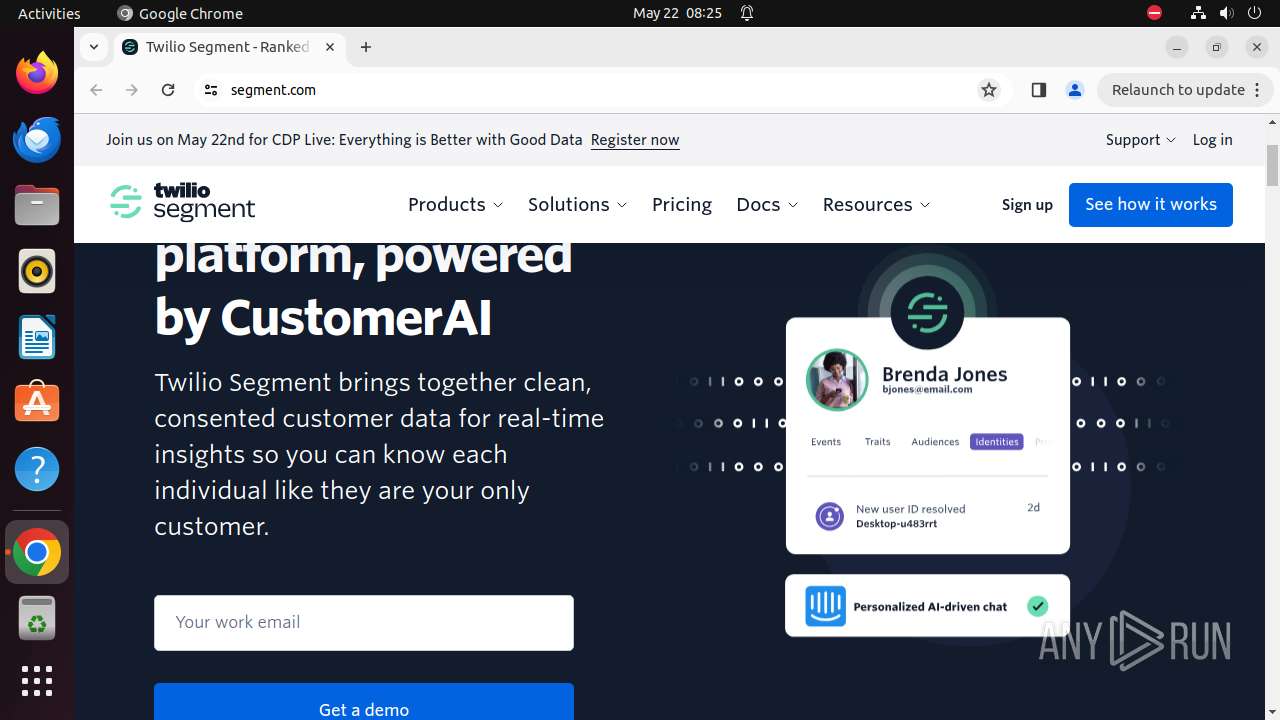The image size is (1280, 720).
Task: Click the Intercom icon on chat card
Action: [x=826, y=606]
